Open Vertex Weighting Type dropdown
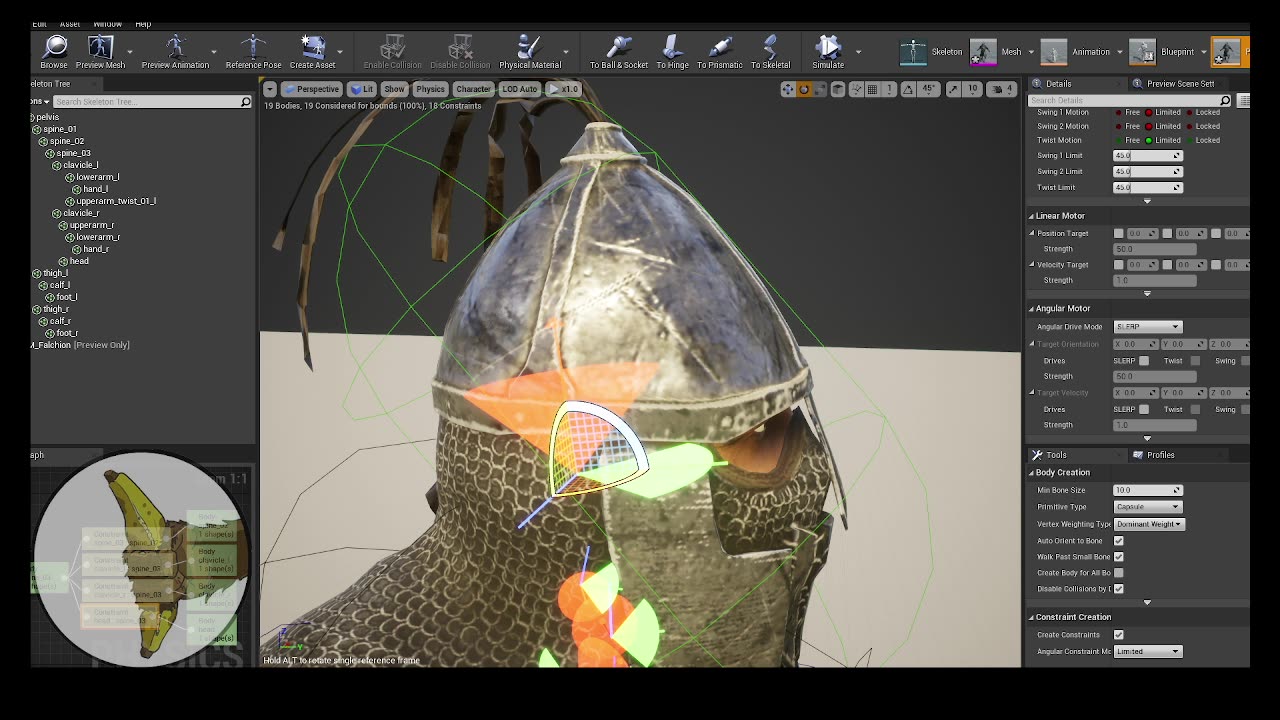Image resolution: width=1280 pixels, height=720 pixels. 1148,524
